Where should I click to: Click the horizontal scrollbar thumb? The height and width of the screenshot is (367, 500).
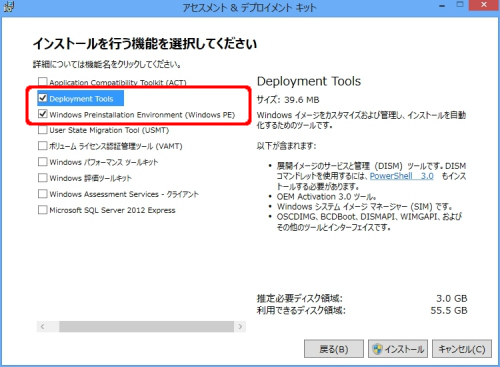click(x=146, y=327)
